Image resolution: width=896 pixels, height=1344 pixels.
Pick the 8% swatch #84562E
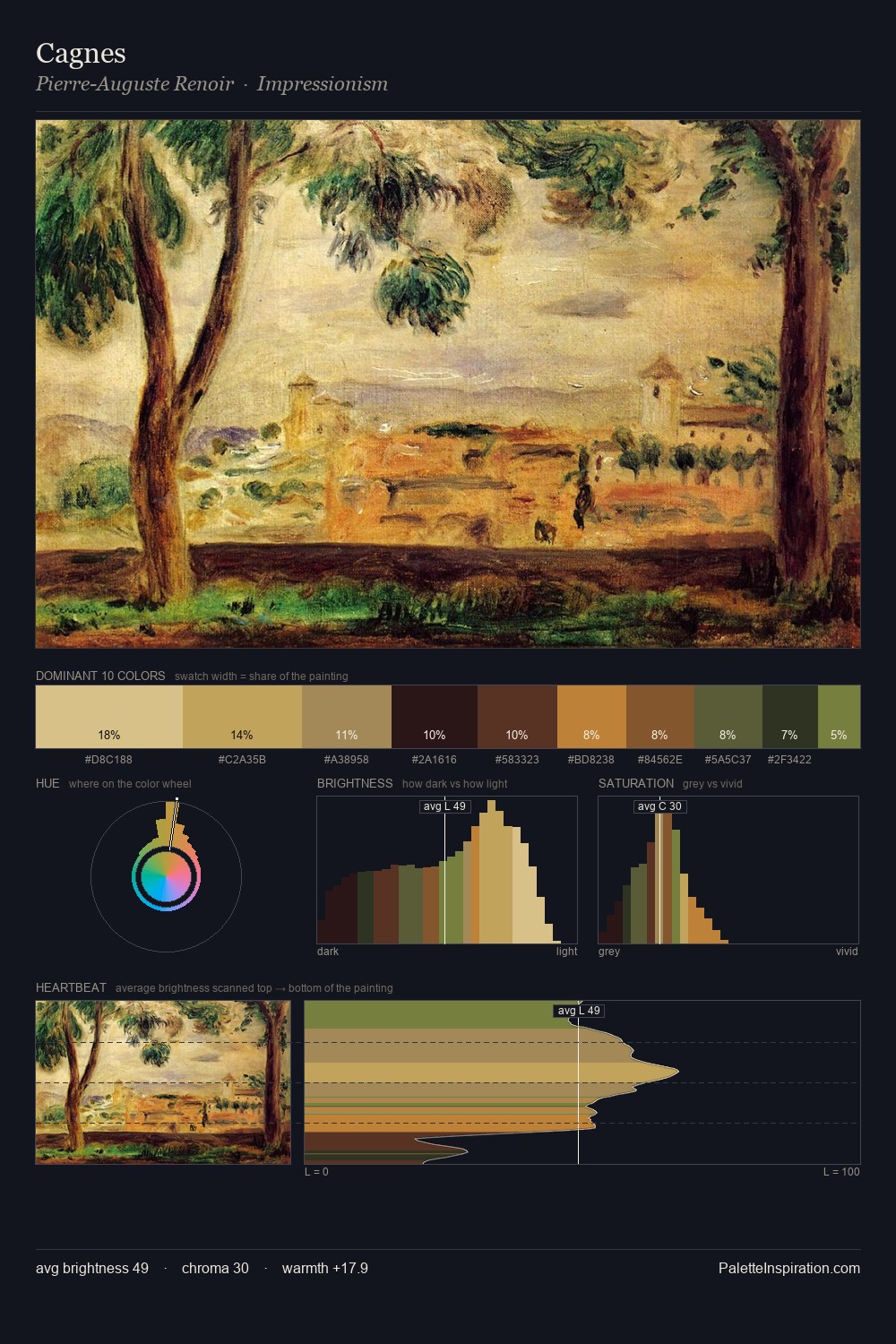pos(660,716)
